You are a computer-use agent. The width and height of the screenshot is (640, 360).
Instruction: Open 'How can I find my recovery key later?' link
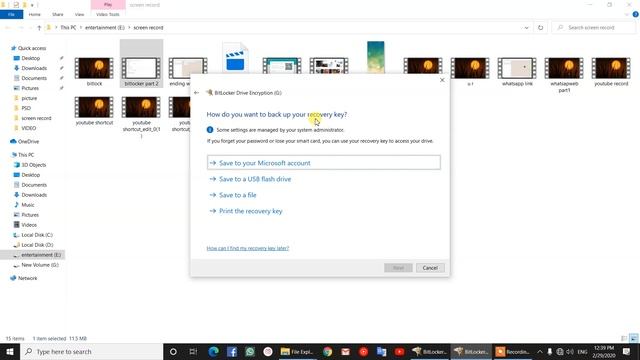click(x=247, y=248)
